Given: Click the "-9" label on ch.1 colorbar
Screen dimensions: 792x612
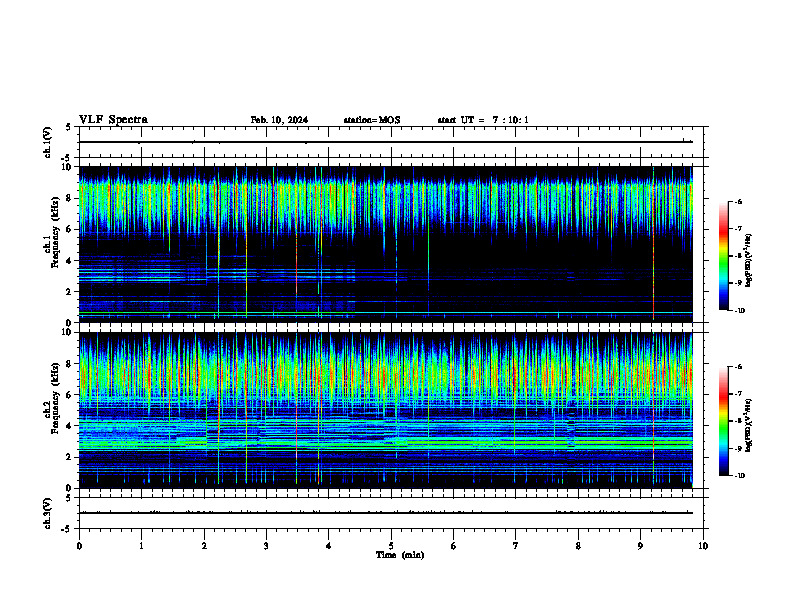Looking at the screenshot, I should (738, 283).
